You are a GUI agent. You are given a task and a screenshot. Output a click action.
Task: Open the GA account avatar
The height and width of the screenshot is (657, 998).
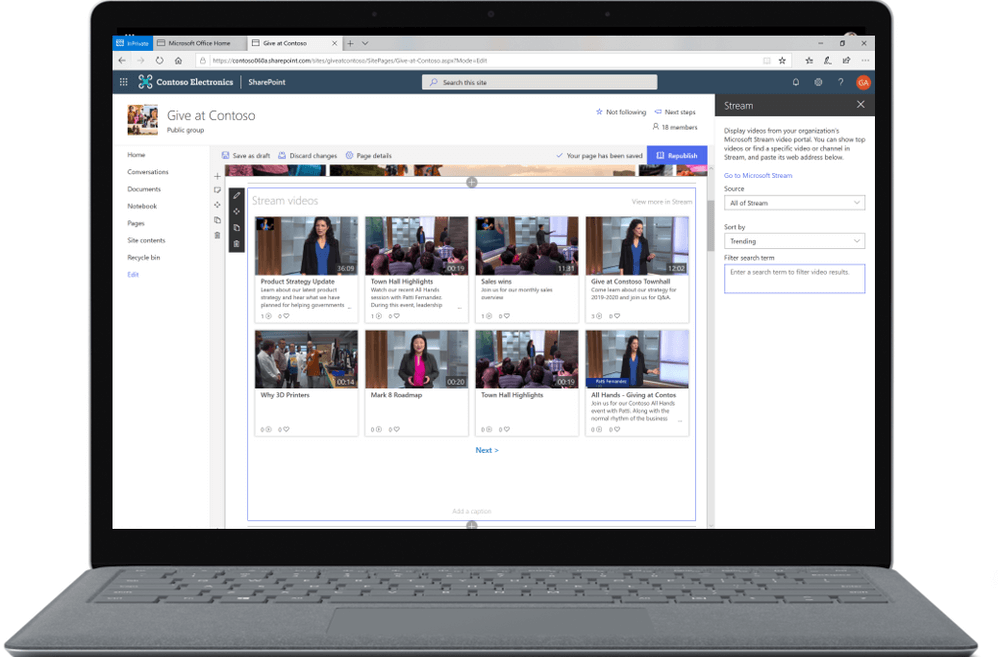[863, 82]
